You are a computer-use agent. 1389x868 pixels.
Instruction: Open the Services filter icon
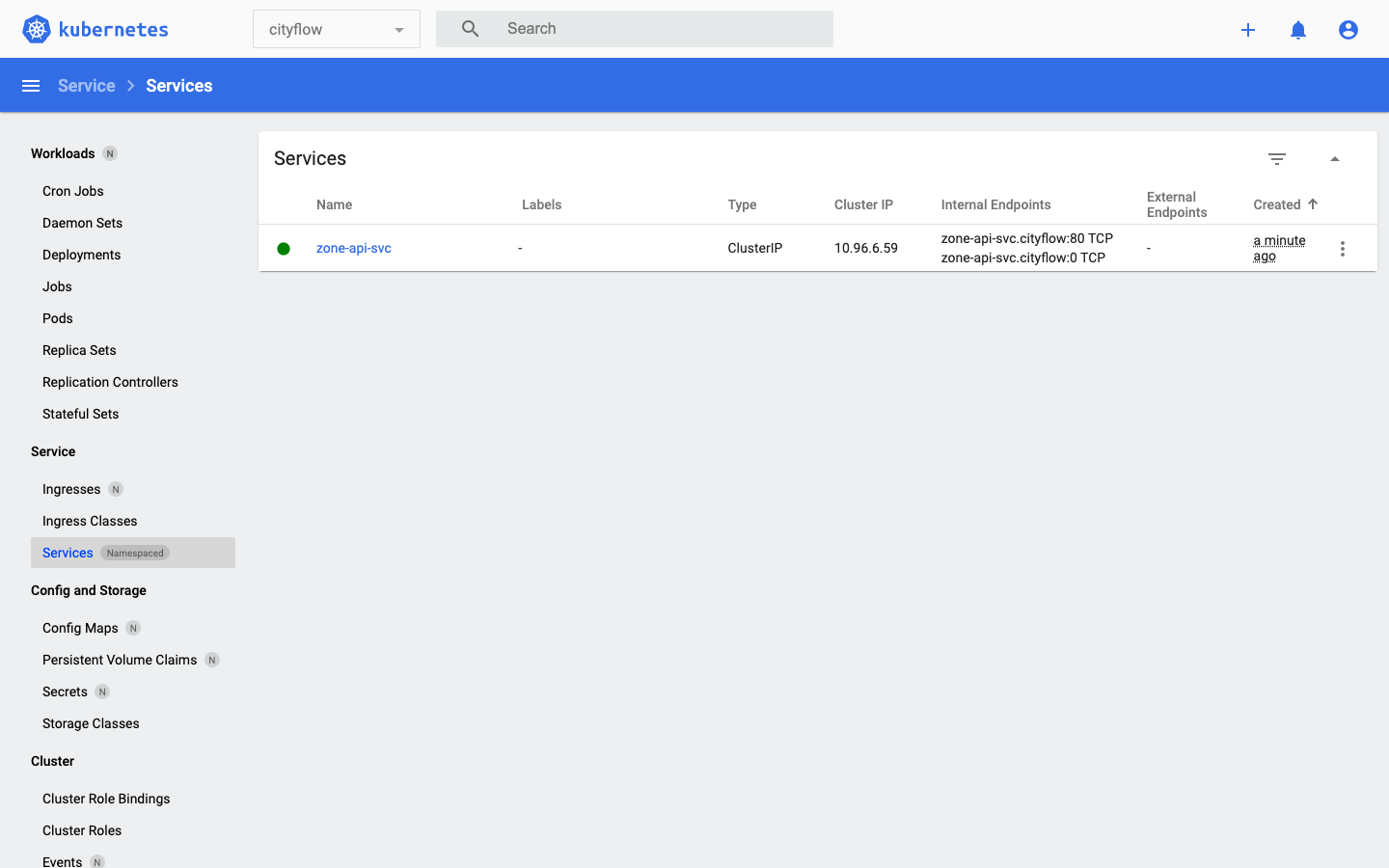1277,159
